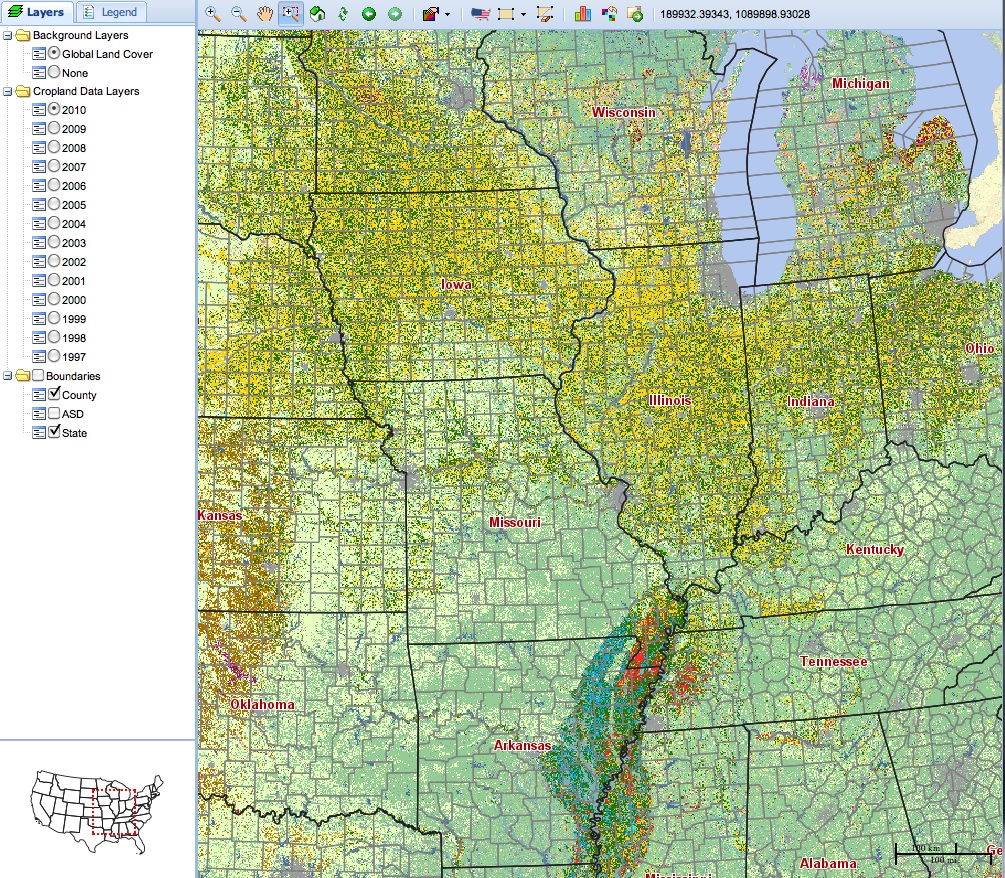Select the 2005 cropland layer radio

coord(54,204)
